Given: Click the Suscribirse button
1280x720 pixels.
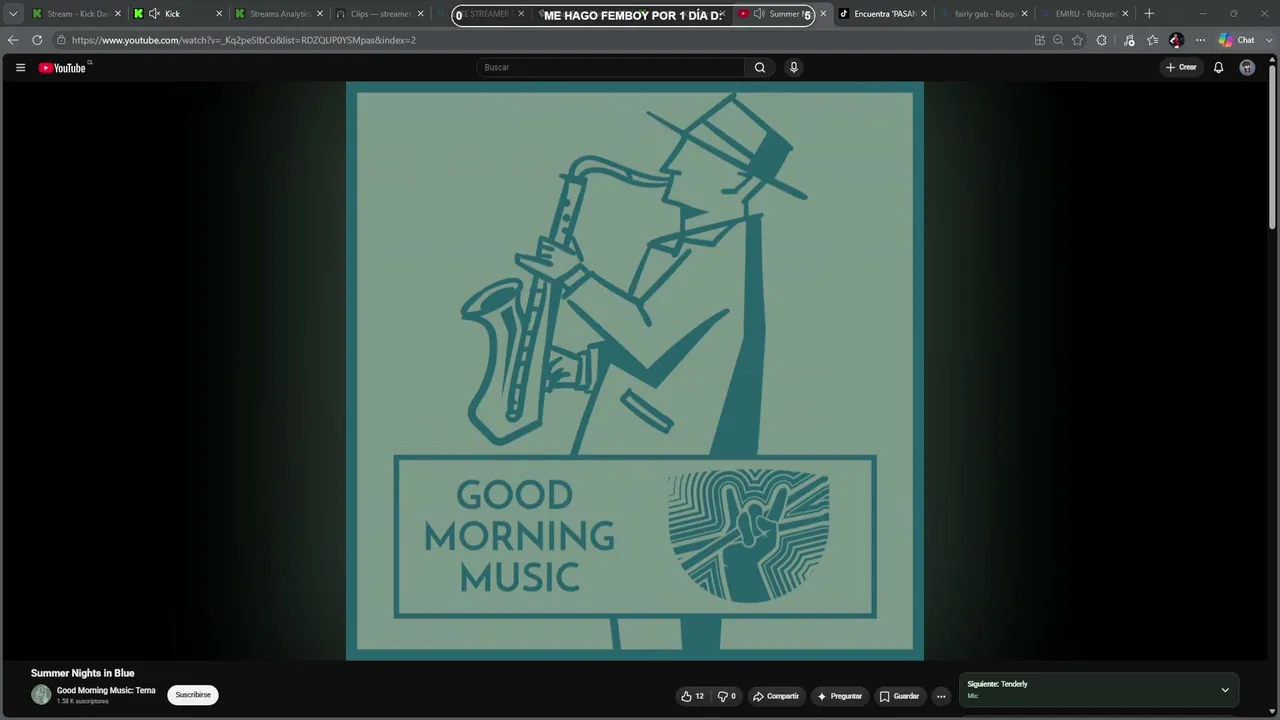Looking at the screenshot, I should tap(193, 695).
